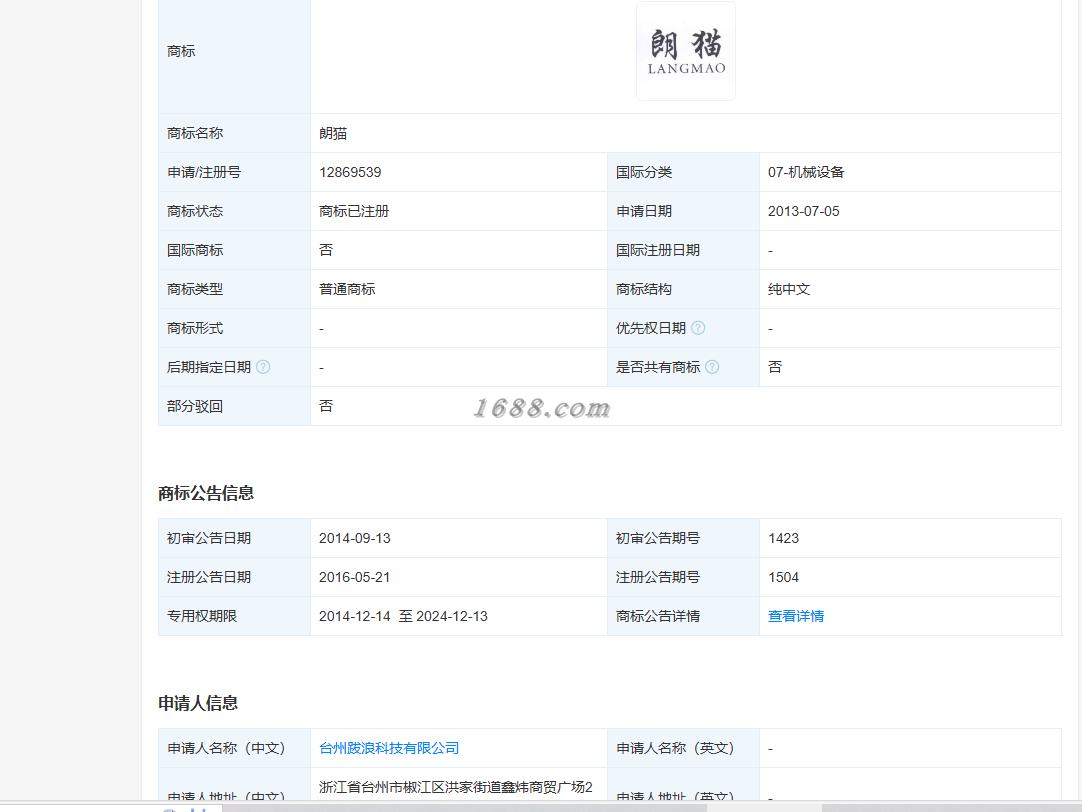Click the 商标状态 label cell
The width and height of the screenshot is (1082, 812).
pyautogui.click(x=235, y=211)
